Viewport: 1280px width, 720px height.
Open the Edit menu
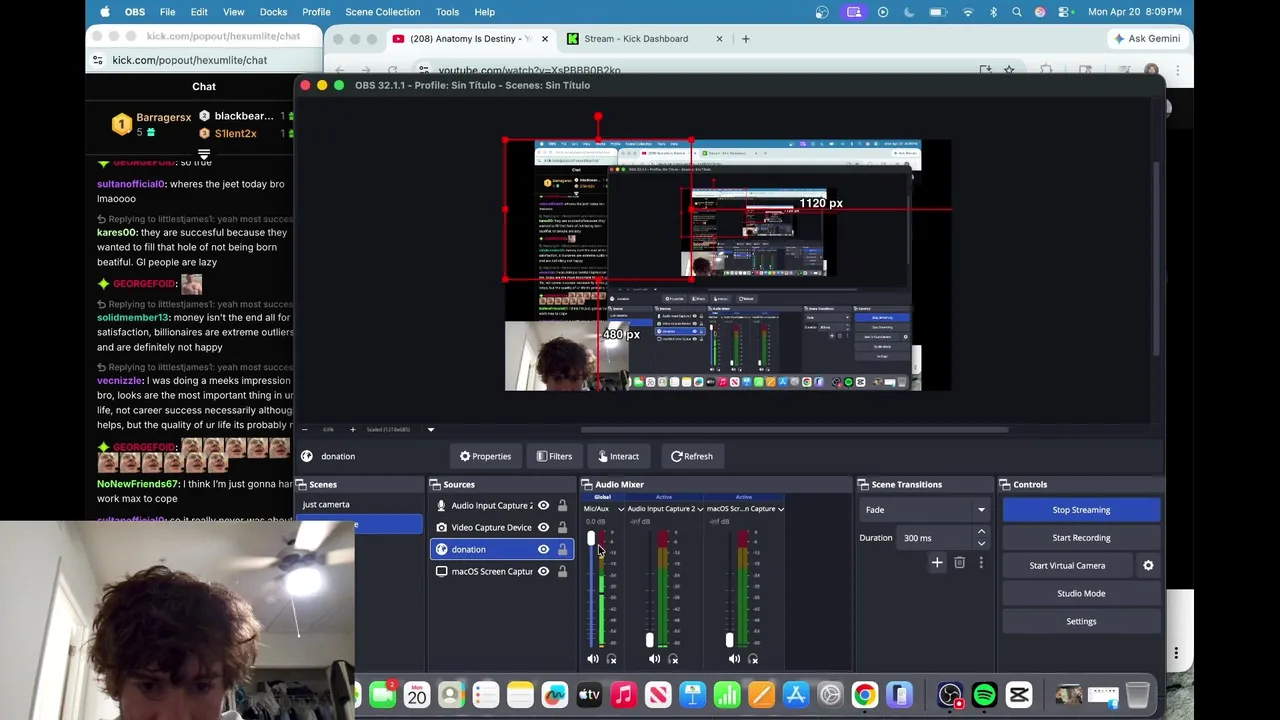click(x=199, y=12)
